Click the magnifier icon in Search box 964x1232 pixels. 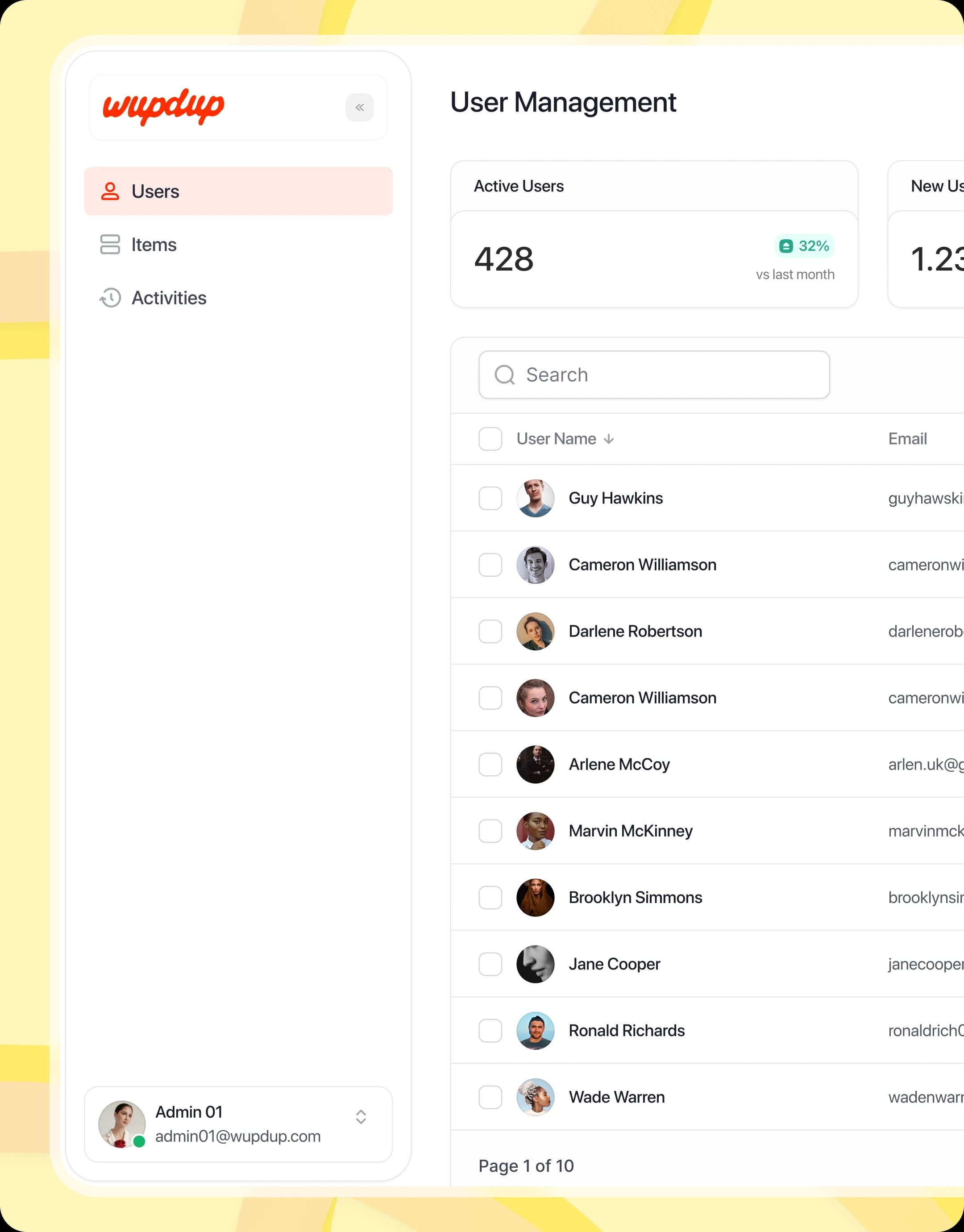click(504, 375)
